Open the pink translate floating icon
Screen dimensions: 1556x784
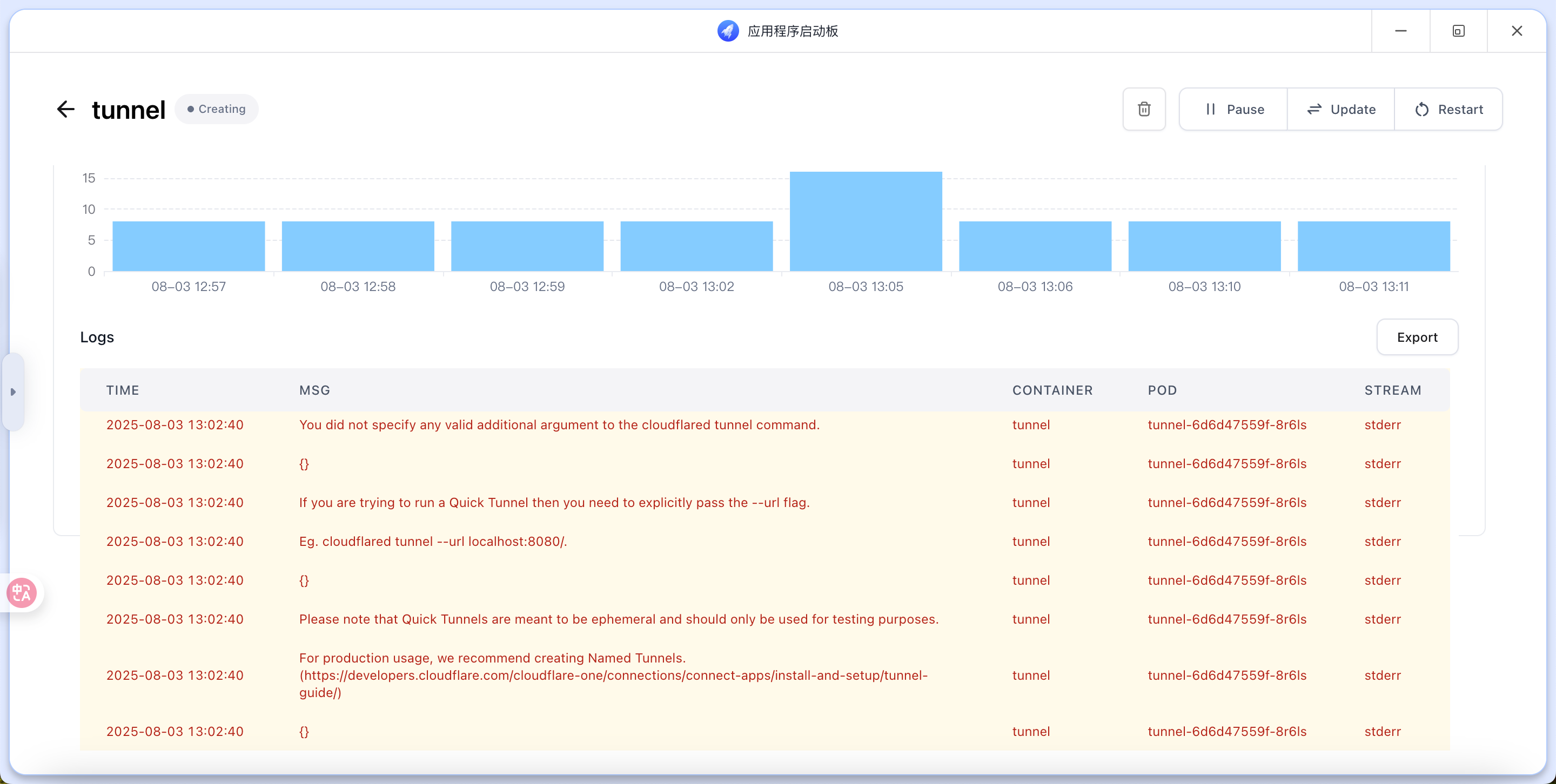tap(21, 593)
